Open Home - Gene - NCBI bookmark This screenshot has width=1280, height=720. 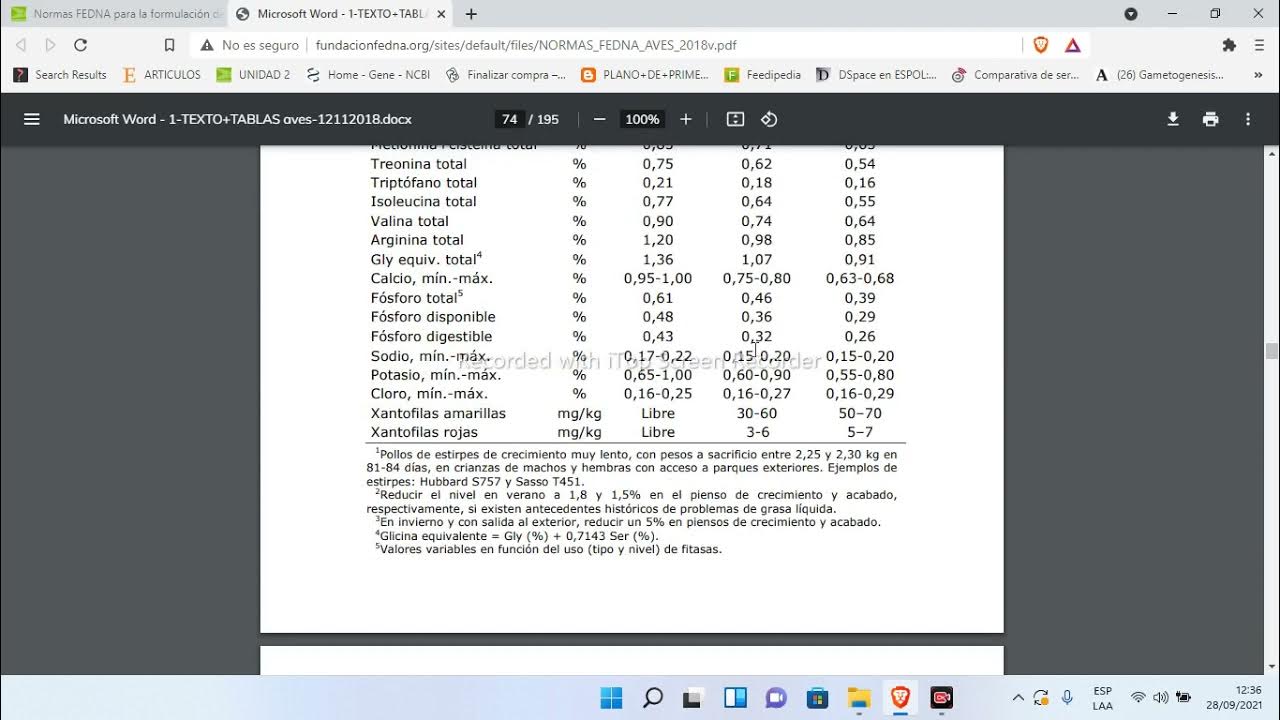point(368,75)
